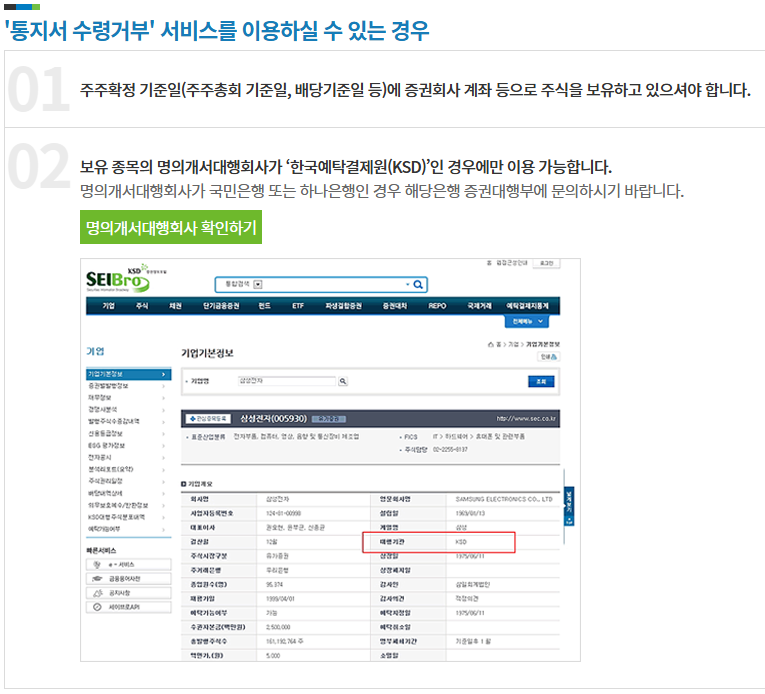
Task: Click the 금융용어사전 quick service button
Action: (x=129, y=579)
